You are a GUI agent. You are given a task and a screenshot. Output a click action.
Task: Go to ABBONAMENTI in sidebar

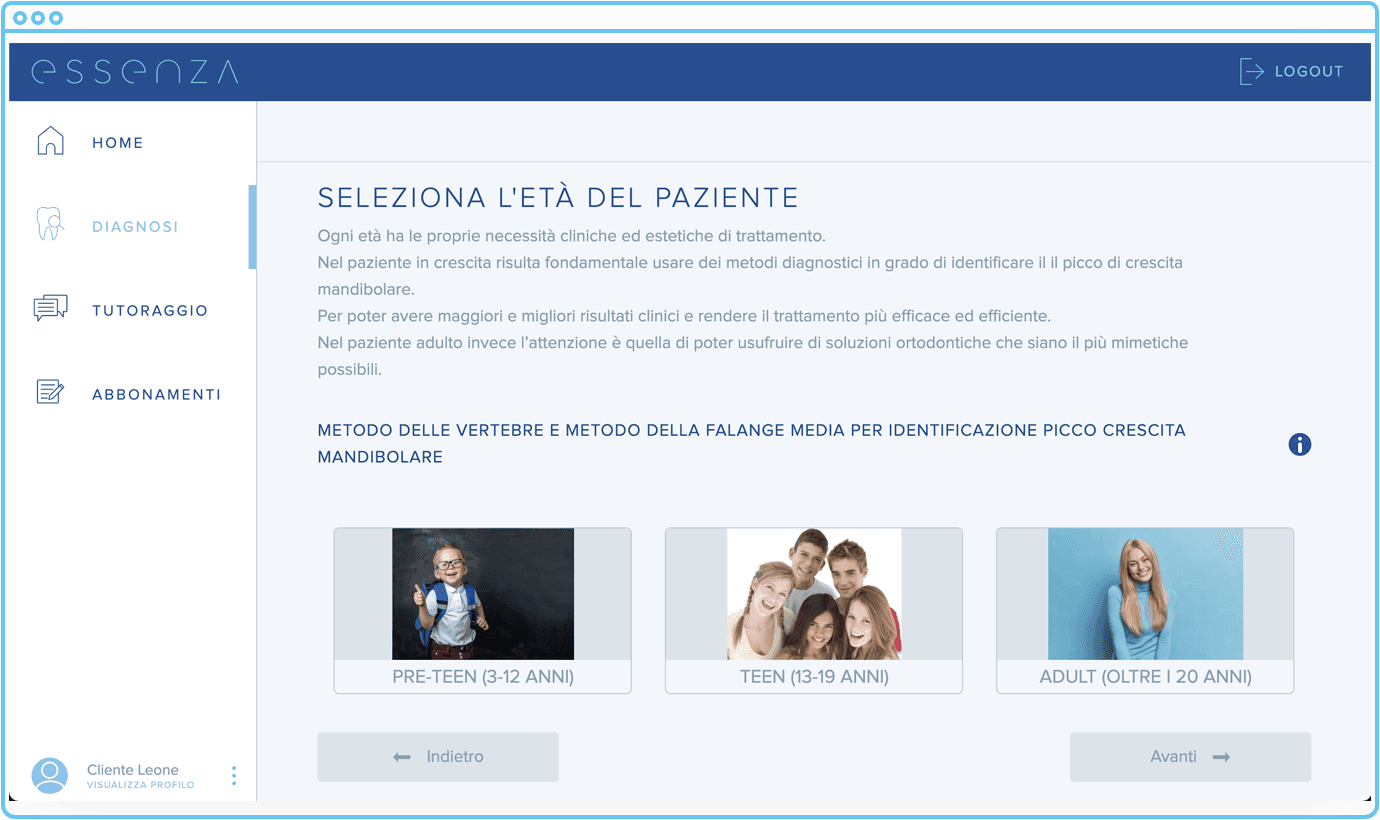point(157,395)
